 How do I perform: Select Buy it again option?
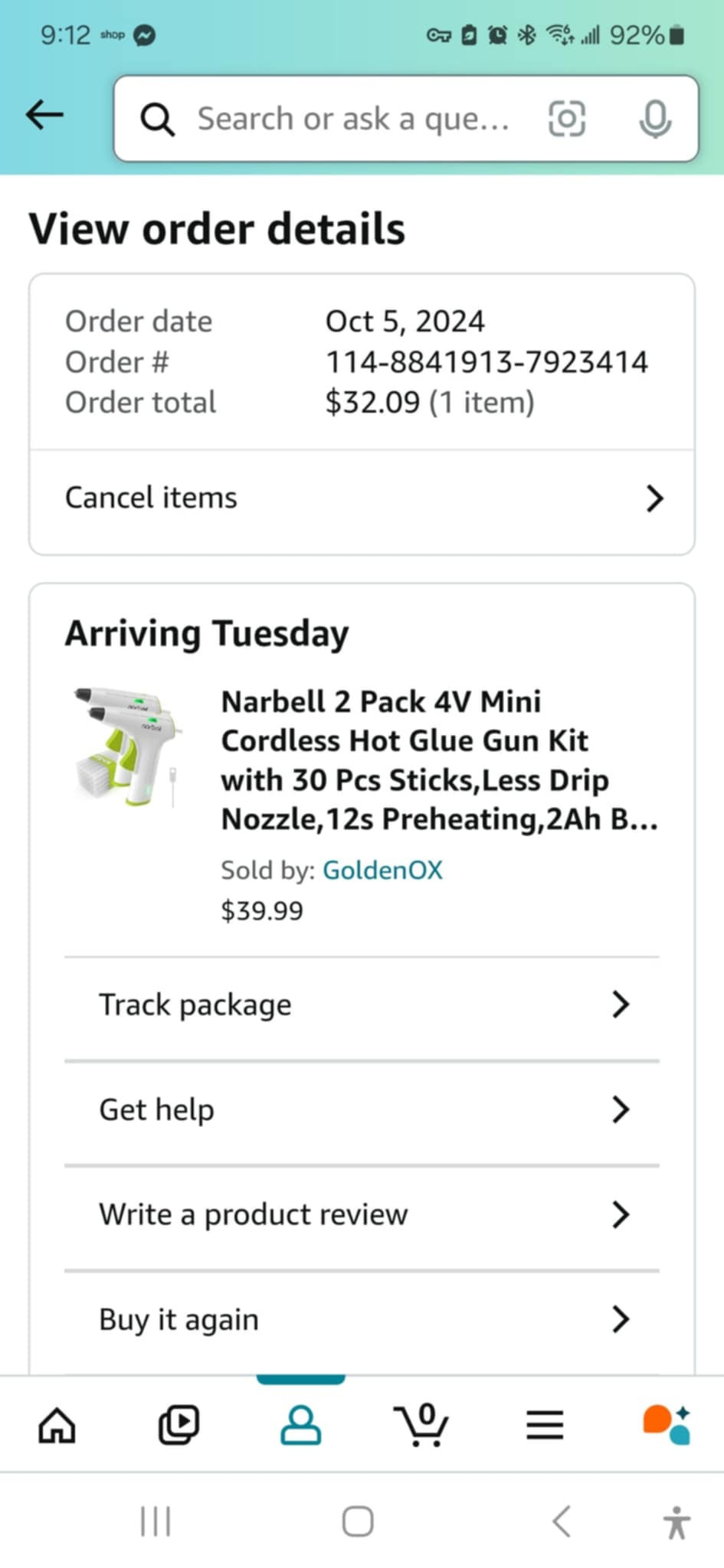click(179, 1319)
